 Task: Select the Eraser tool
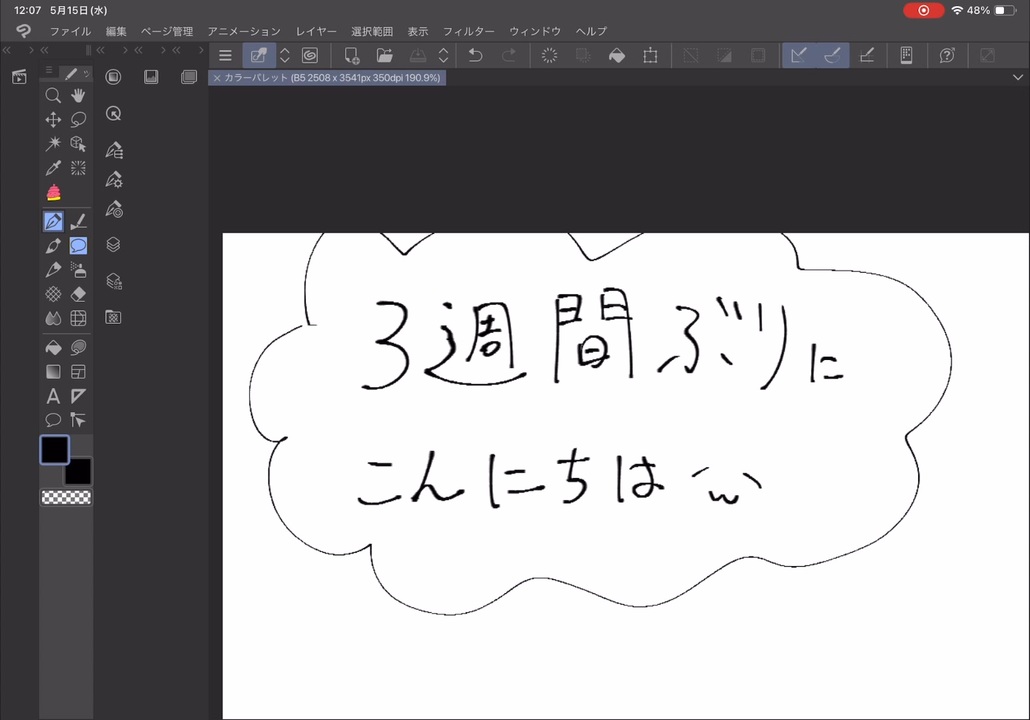click(78, 294)
